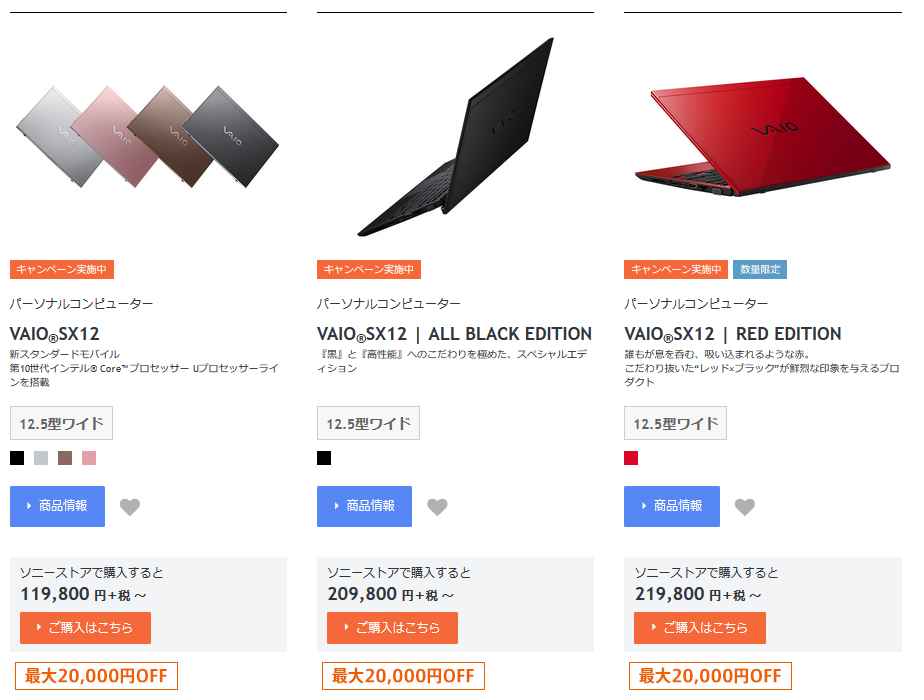The image size is (924, 700).
Task: Click ご購入はこちら for 119,800 yen model
Action: 85,628
